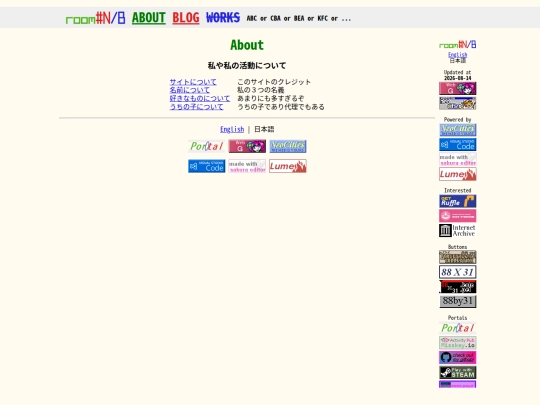The height and width of the screenshot is (405, 540).
Task: Click the あまりにも多すぎるぞ description
Action: [270, 98]
